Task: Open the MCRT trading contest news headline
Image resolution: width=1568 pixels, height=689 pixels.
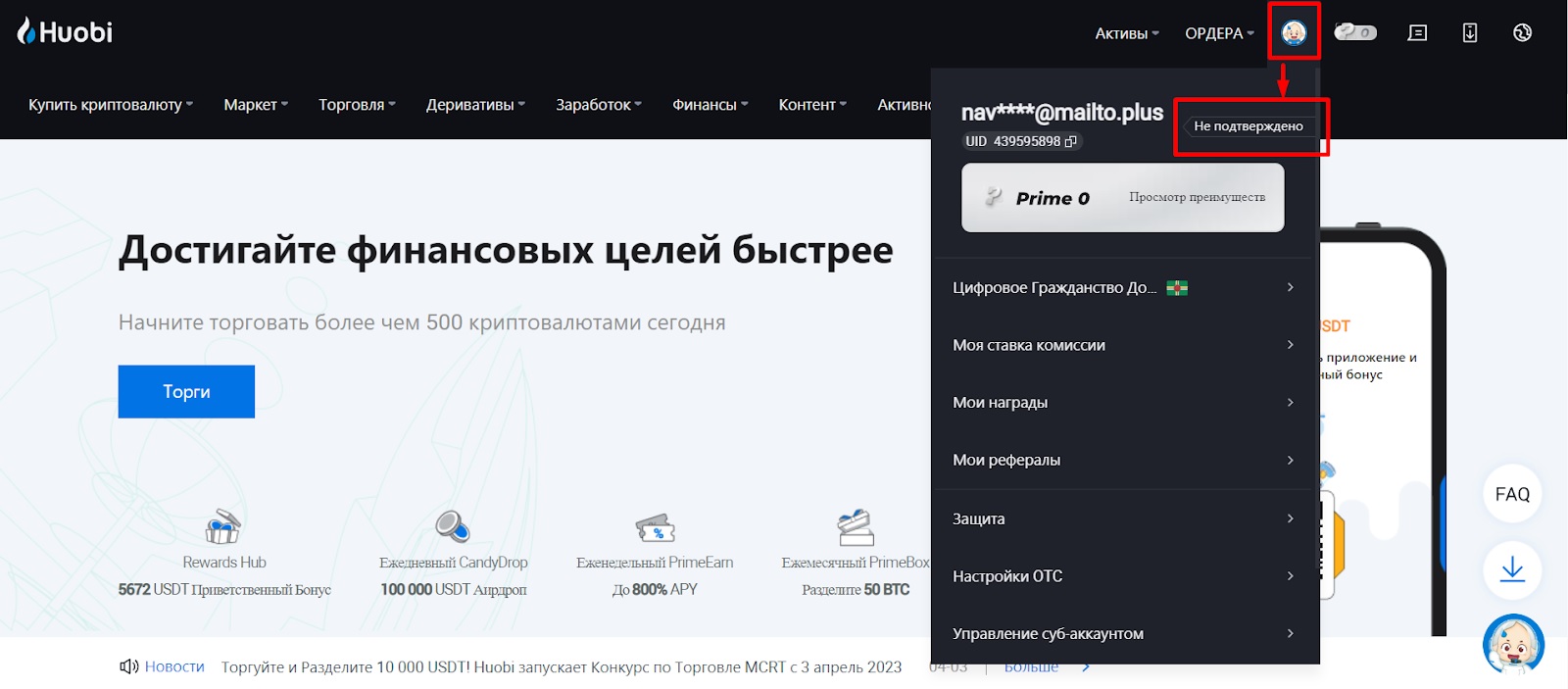Action: pos(562,666)
